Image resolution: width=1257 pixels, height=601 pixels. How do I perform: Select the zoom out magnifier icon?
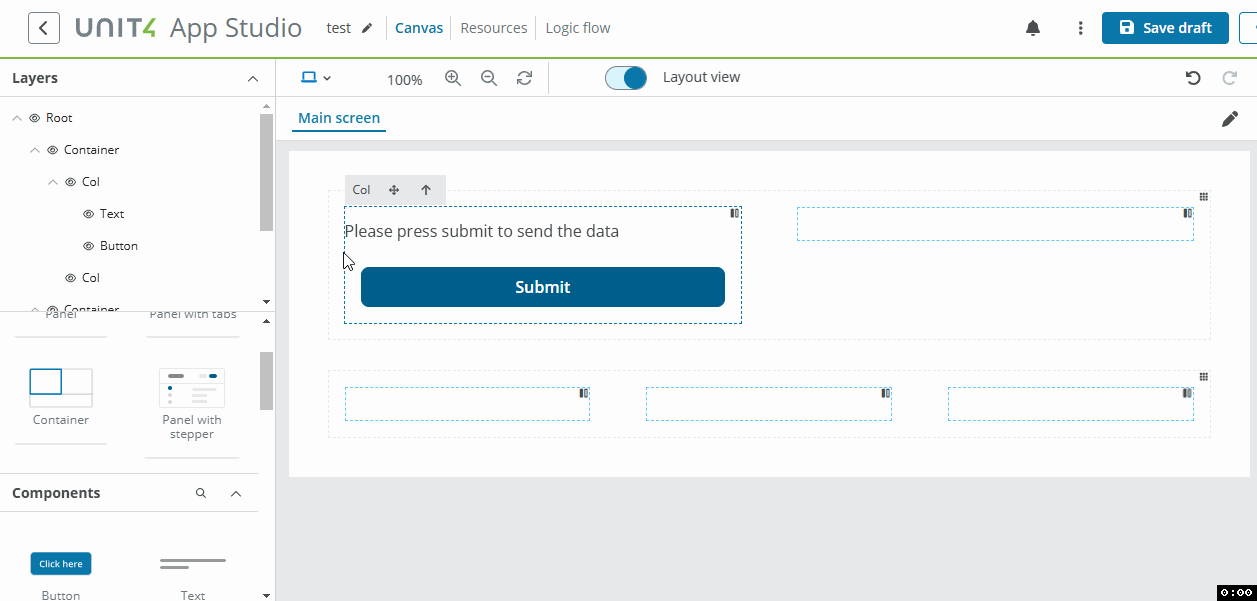click(x=489, y=77)
